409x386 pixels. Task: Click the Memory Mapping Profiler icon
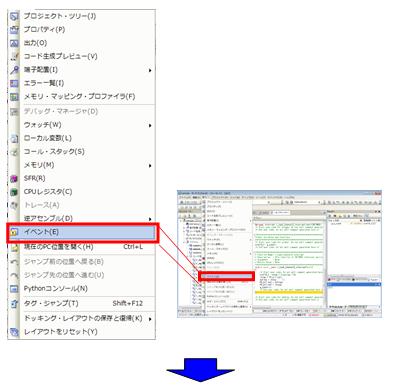(14, 97)
